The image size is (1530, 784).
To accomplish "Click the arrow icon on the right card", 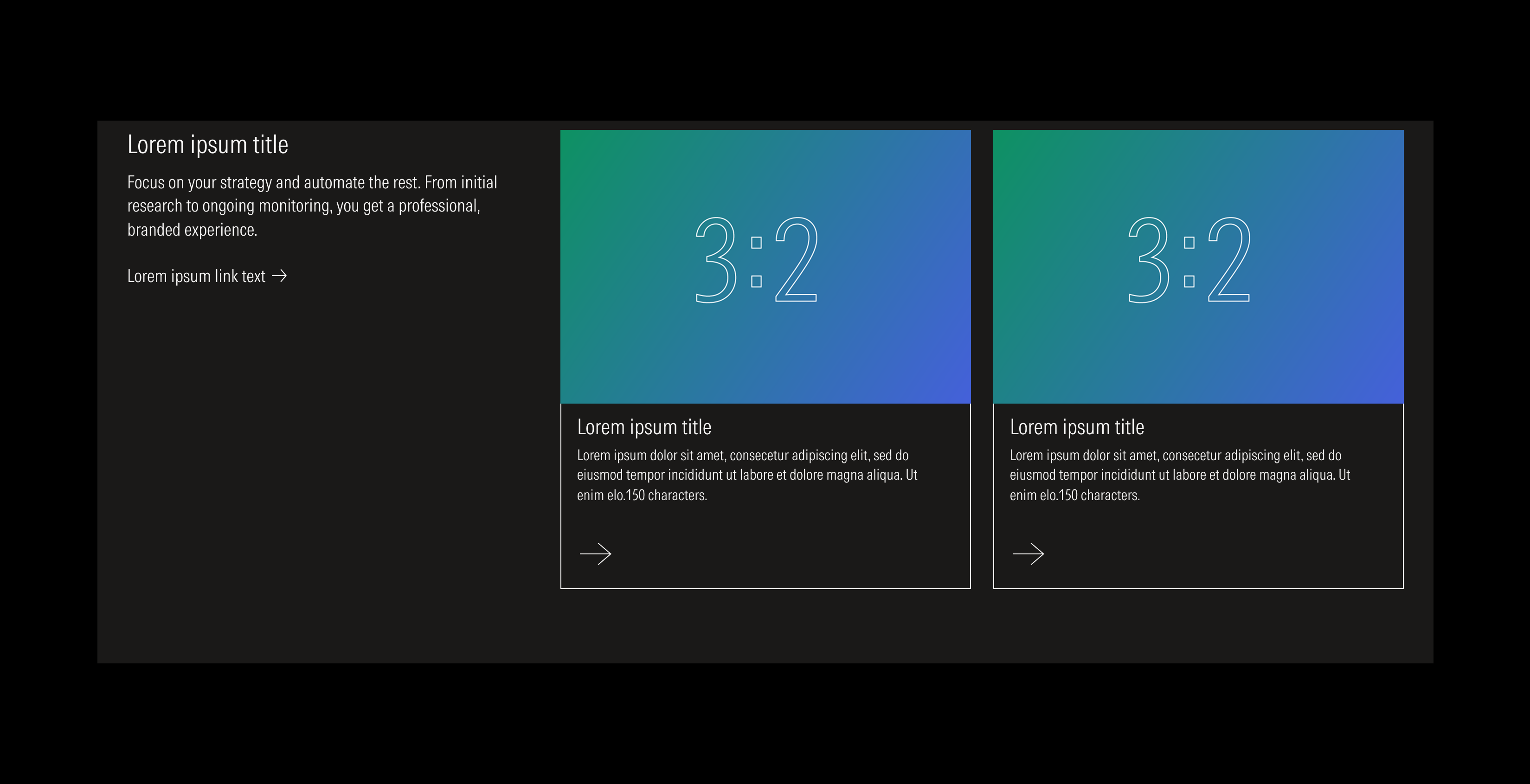I will click(1029, 553).
